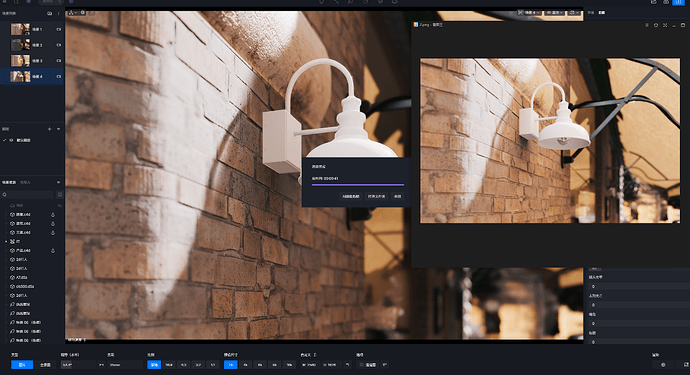This screenshot has height=375, width=690.
Task: Open the dropdown arrow in the layer panel header
Action: click(59, 129)
